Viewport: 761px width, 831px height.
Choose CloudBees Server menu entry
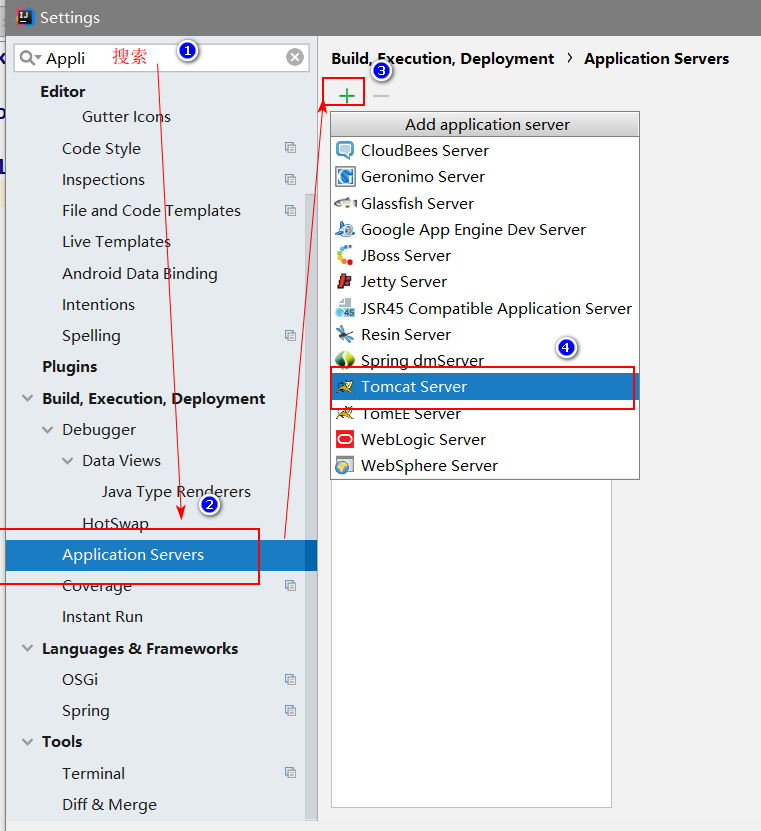(x=485, y=151)
